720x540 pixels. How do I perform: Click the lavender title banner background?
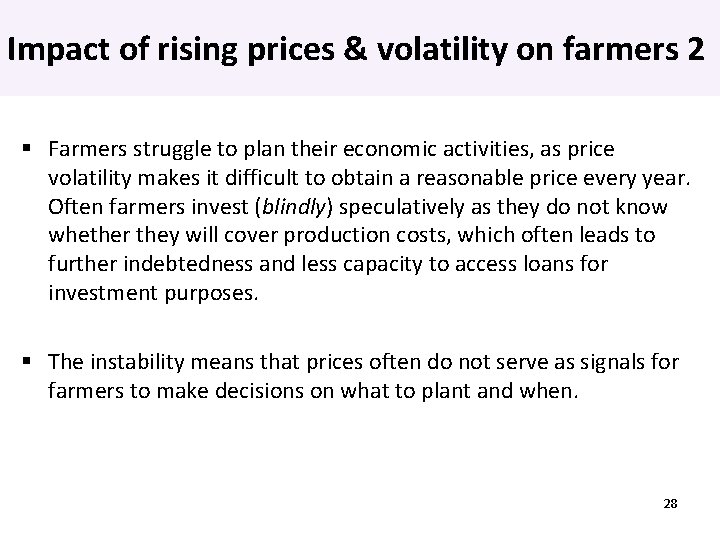coord(360,85)
